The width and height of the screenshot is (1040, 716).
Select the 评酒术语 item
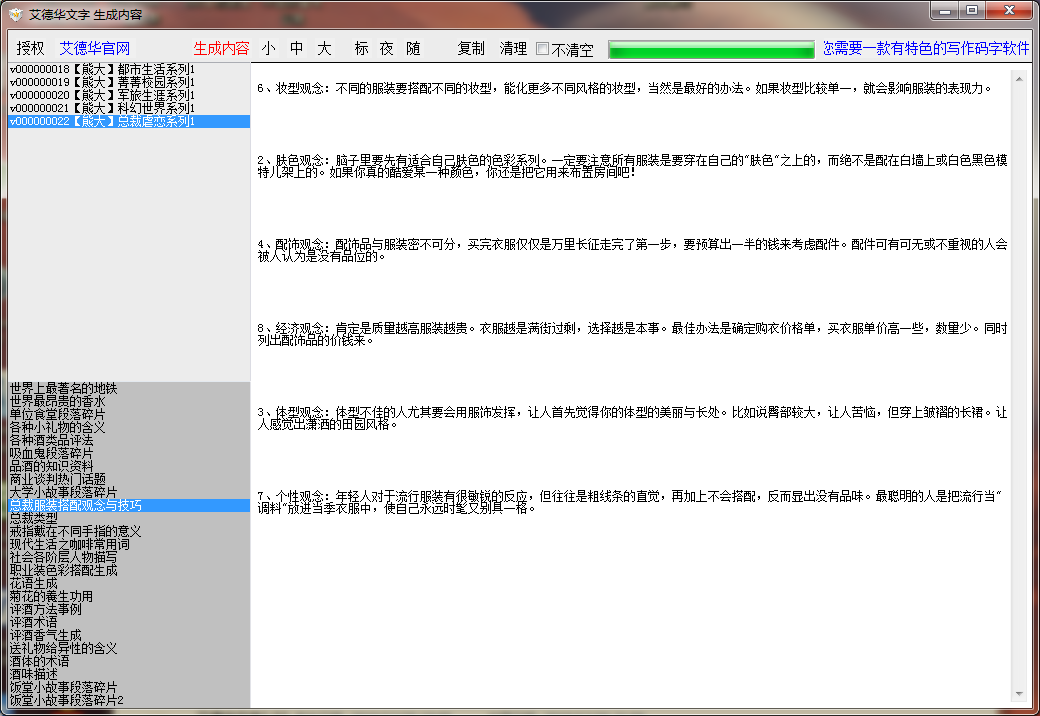(129, 623)
